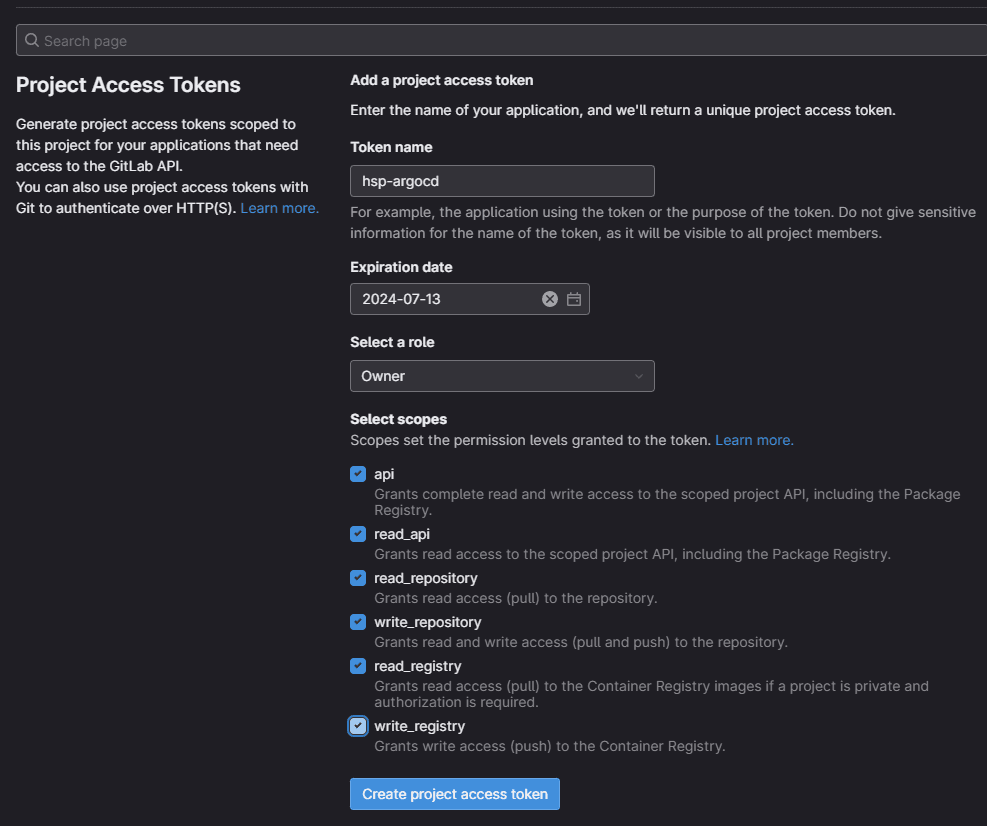Click the role dropdown chevron arrow
Image resolution: width=987 pixels, height=826 pixels.
pos(639,376)
